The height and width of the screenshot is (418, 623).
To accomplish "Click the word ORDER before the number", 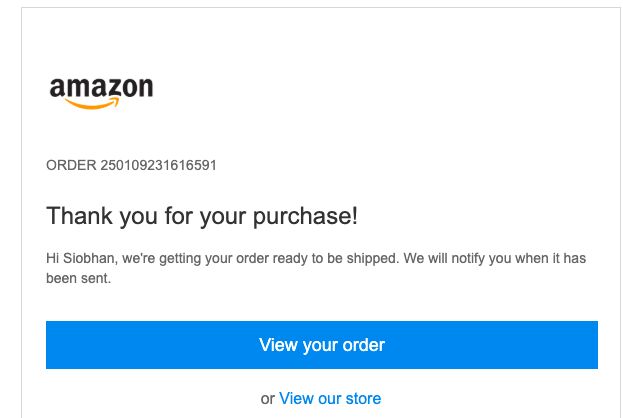I will tap(71, 165).
